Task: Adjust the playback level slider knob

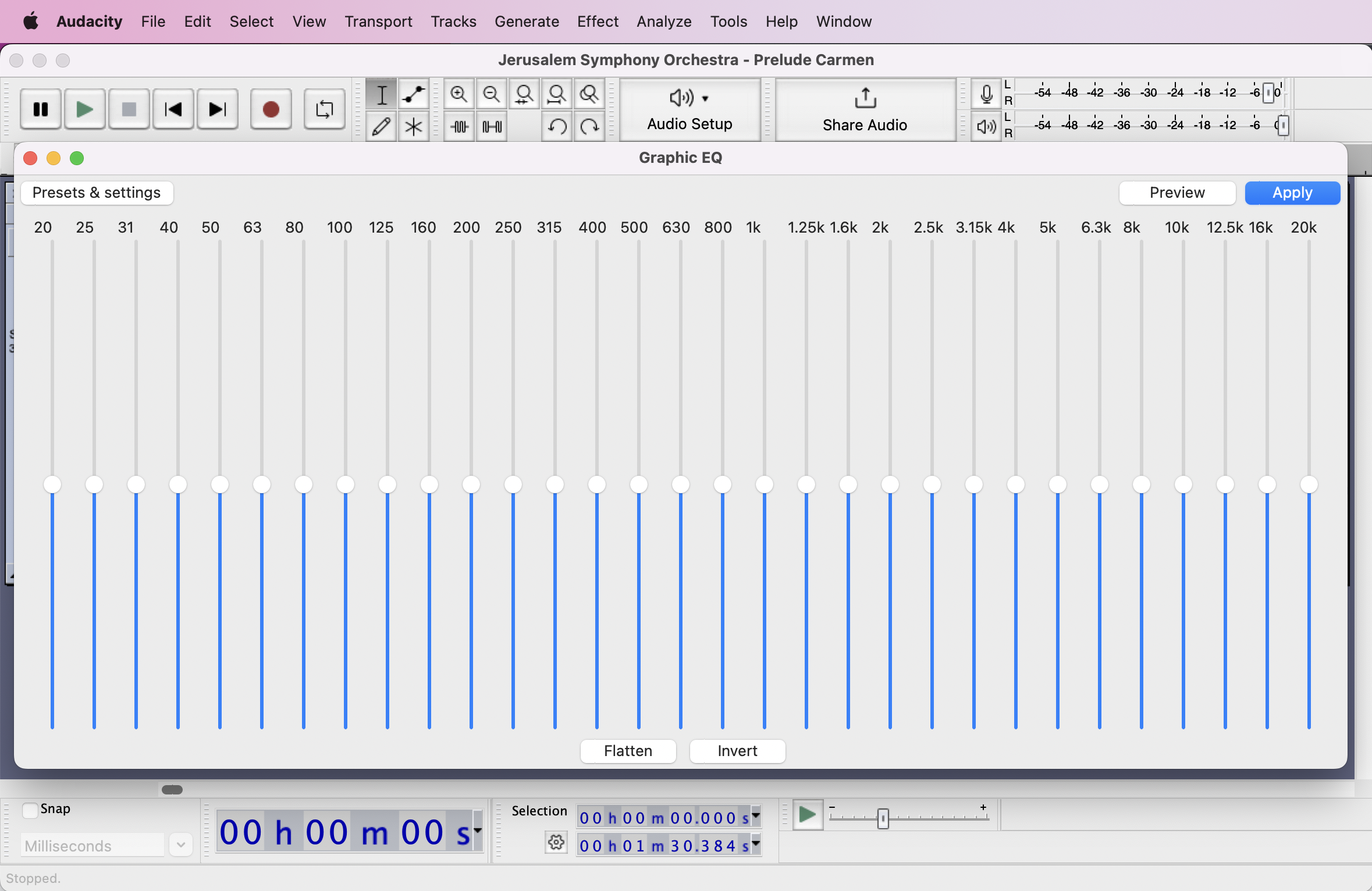Action: tap(1283, 125)
